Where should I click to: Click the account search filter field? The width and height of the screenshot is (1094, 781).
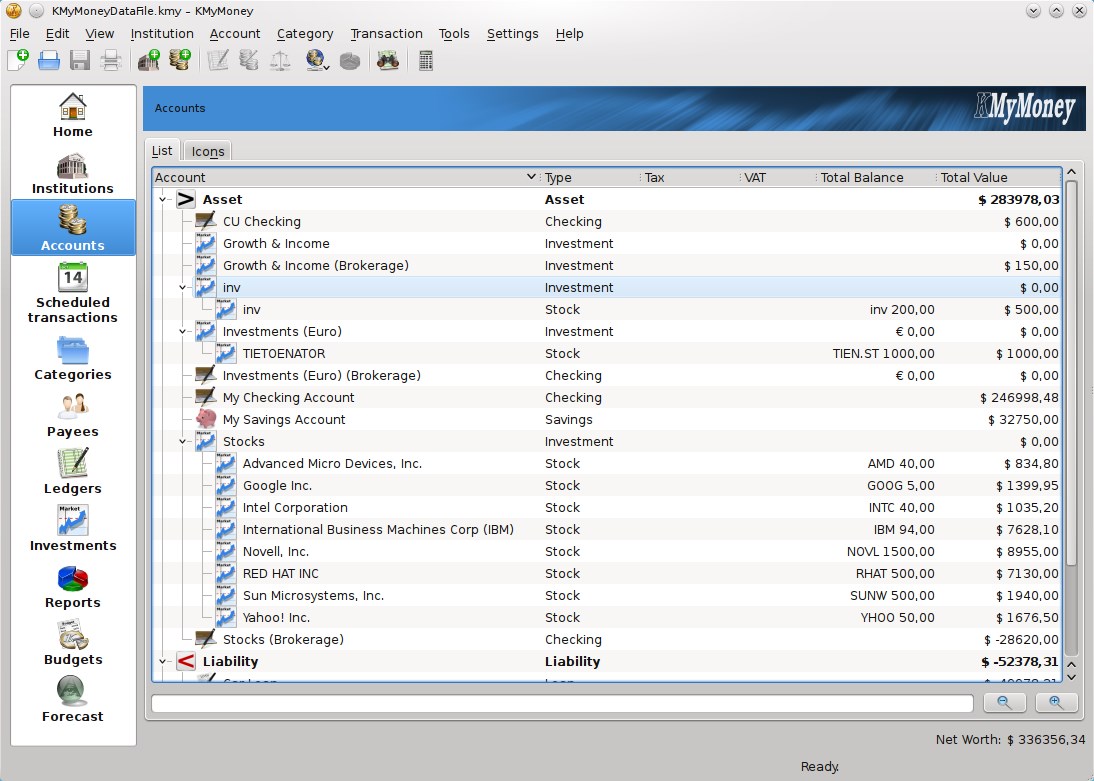point(562,704)
